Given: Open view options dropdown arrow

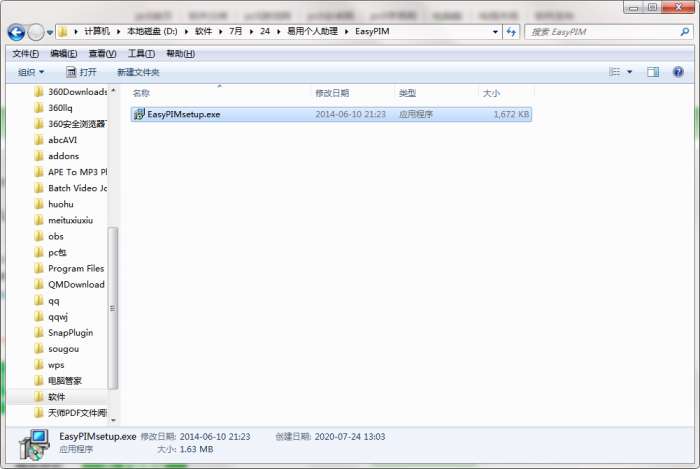Looking at the screenshot, I should point(629,72).
